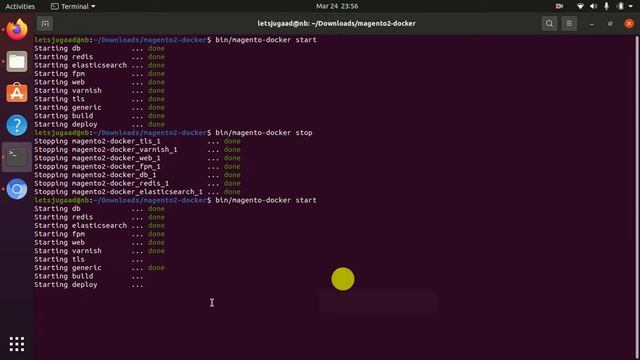Open the Files manager in dock
Viewport: 640px width, 360px height.
click(x=17, y=62)
